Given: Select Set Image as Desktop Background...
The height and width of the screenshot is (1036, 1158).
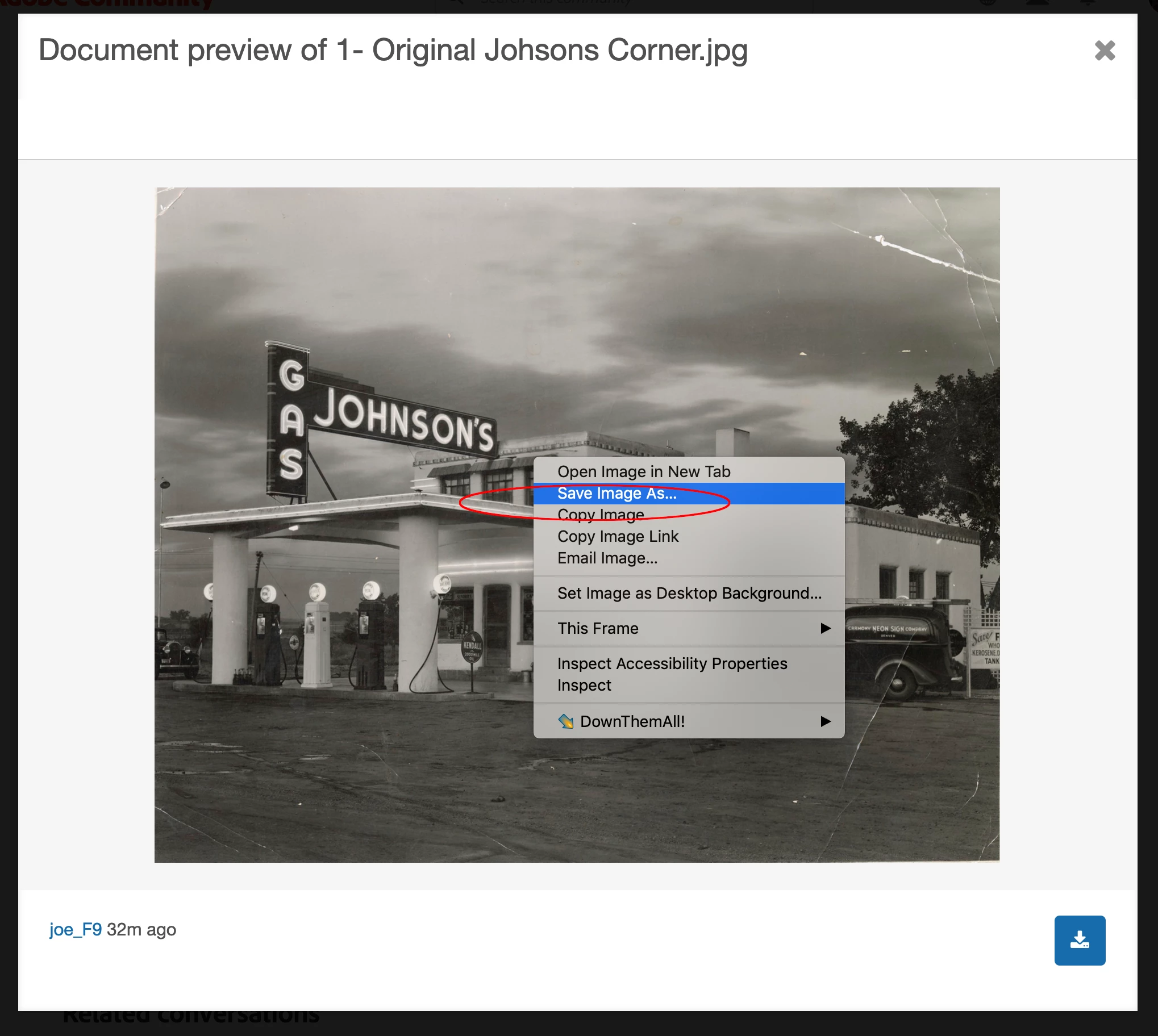Looking at the screenshot, I should point(689,593).
